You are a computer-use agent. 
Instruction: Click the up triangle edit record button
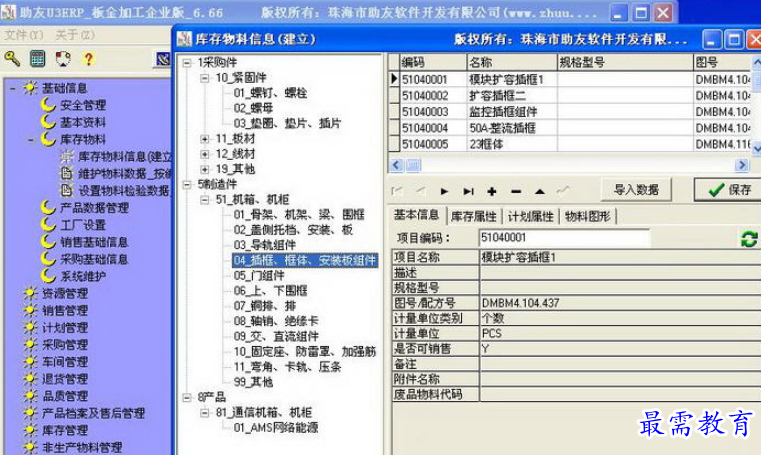point(540,191)
